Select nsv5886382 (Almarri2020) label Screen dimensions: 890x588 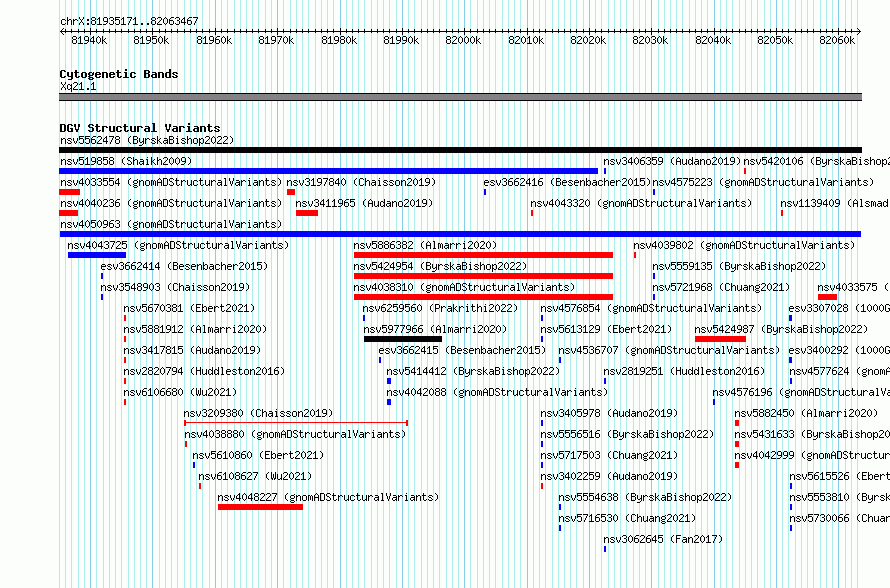(425, 245)
